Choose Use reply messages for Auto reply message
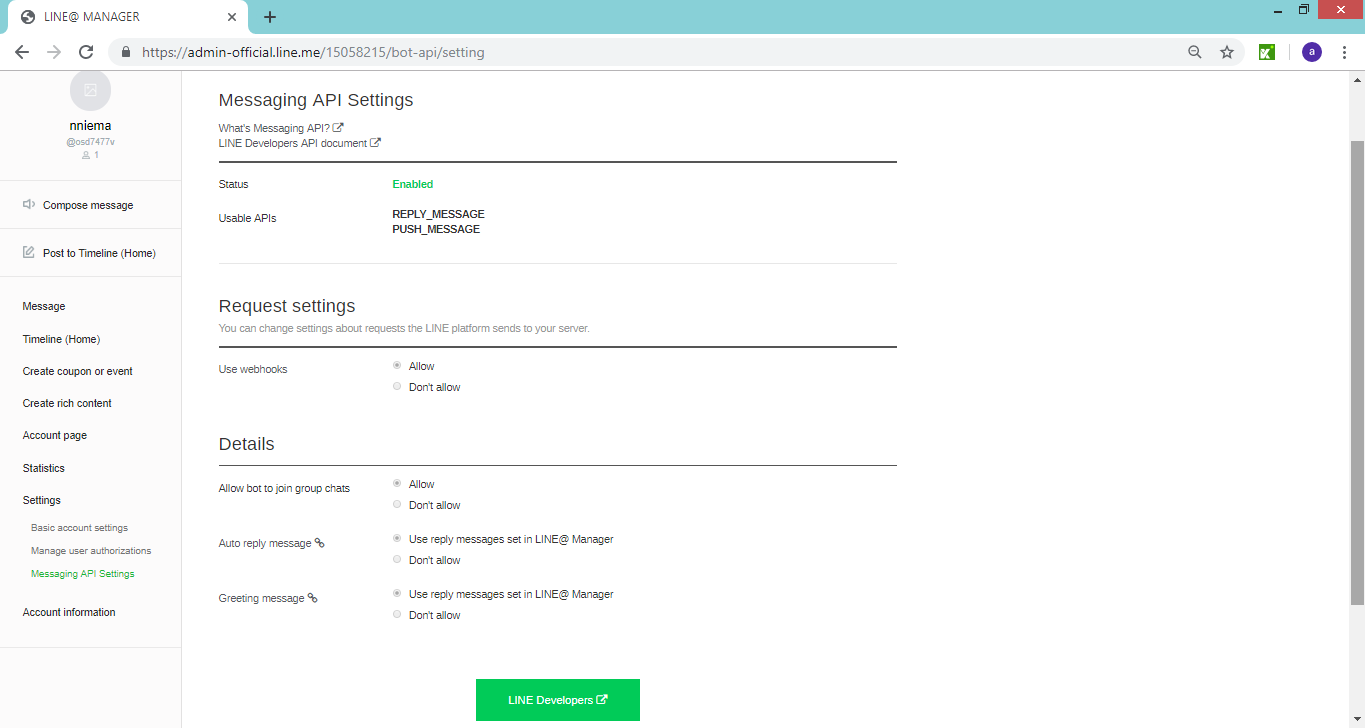The width and height of the screenshot is (1365, 728). click(397, 539)
